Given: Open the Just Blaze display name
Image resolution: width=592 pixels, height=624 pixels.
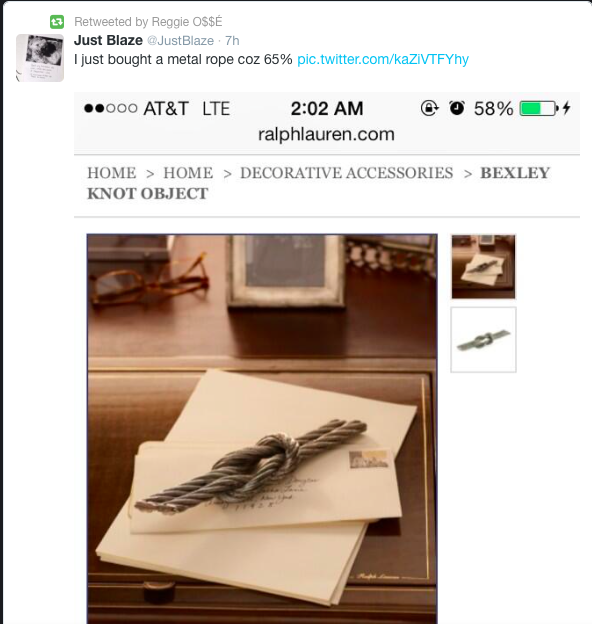Looking at the screenshot, I should pos(108,40).
